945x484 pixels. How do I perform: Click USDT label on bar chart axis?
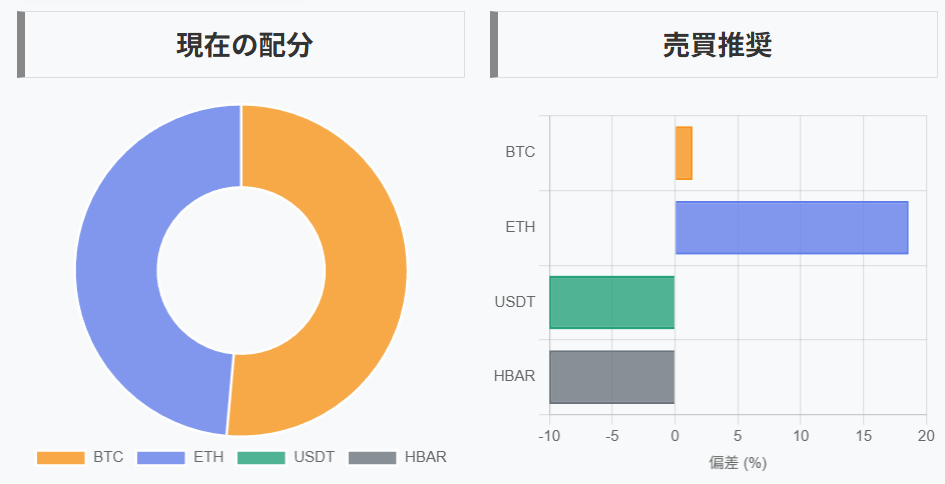(515, 302)
